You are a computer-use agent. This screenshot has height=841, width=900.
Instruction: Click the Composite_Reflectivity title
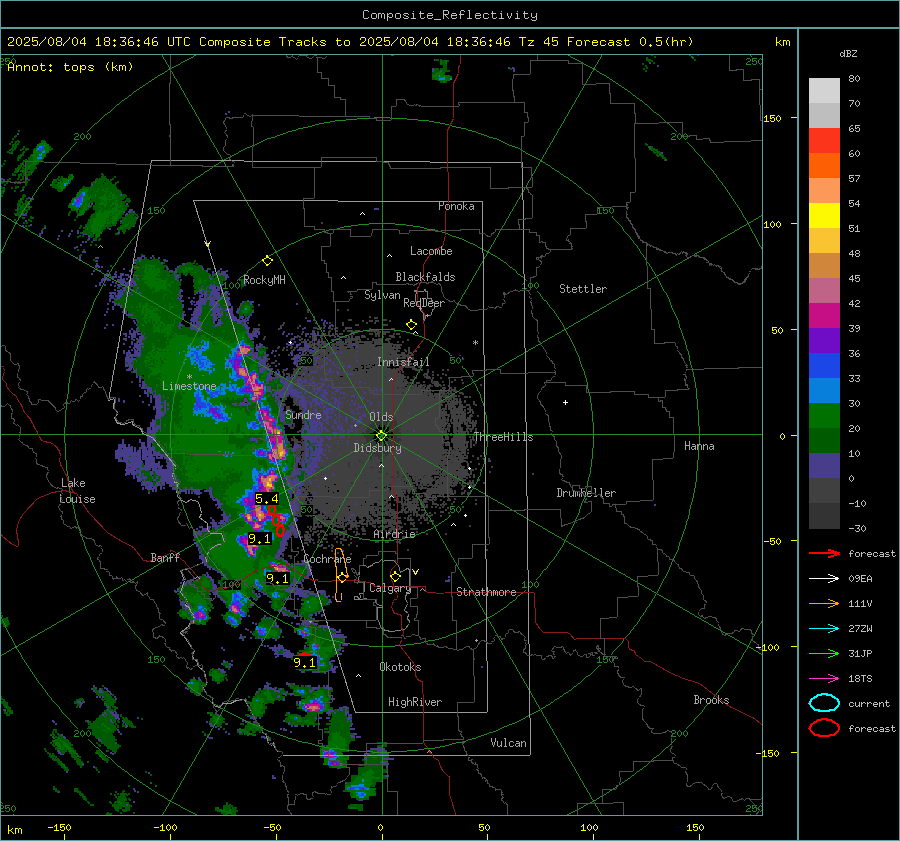pos(449,15)
